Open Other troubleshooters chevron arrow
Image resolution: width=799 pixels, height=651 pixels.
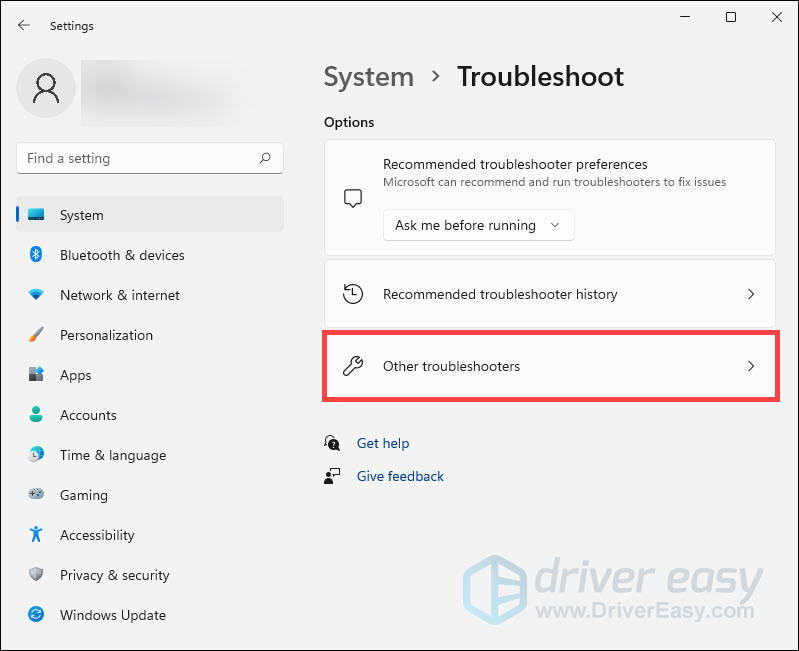point(751,366)
